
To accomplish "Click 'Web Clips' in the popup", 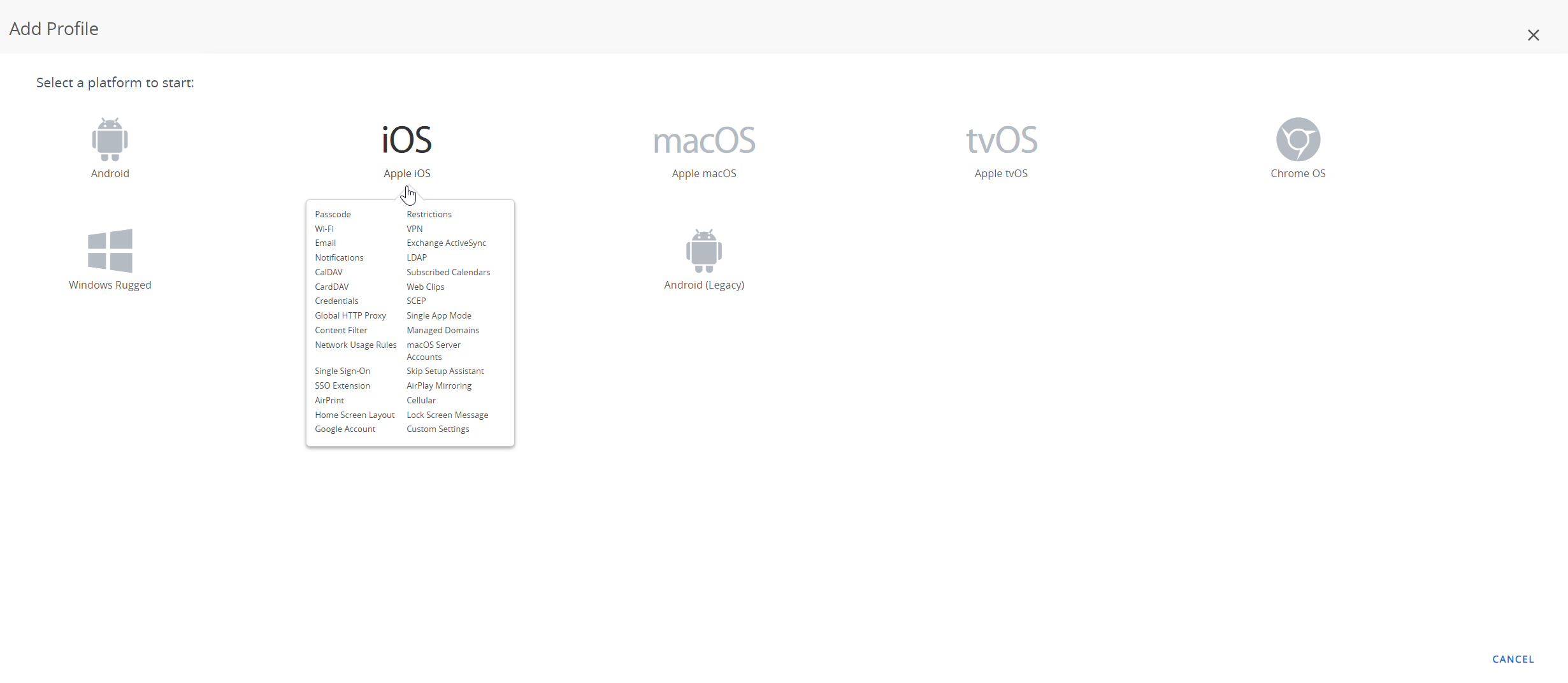I will (426, 287).
